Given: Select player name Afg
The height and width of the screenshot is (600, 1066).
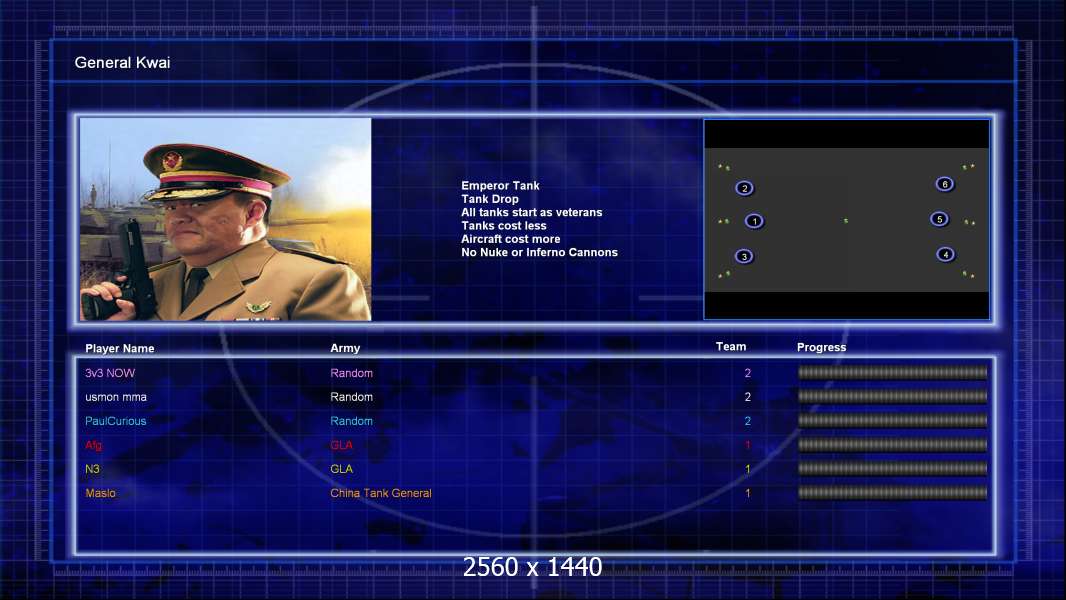Looking at the screenshot, I should pos(93,445).
